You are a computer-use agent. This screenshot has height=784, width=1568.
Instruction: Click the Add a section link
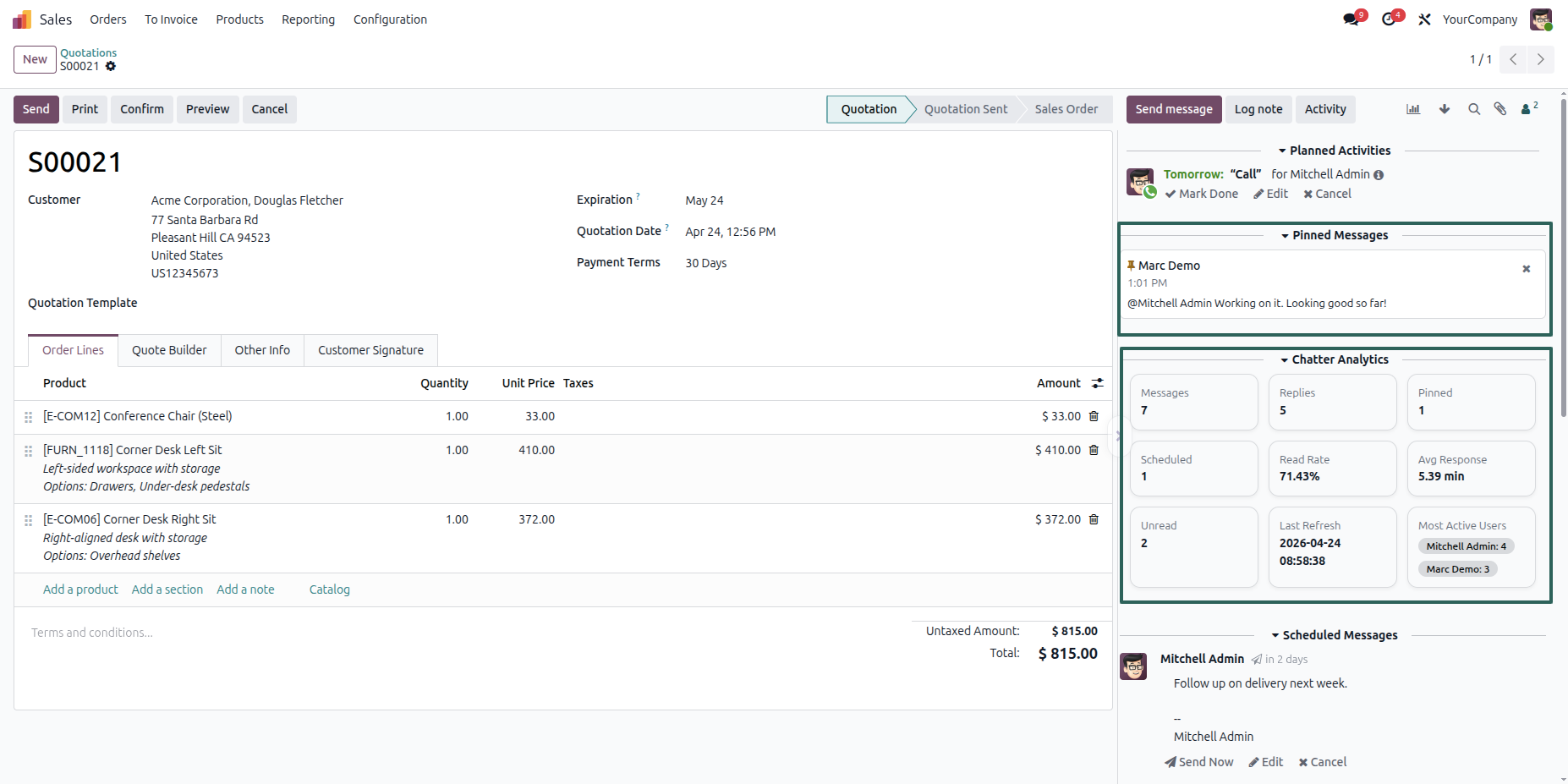[167, 589]
